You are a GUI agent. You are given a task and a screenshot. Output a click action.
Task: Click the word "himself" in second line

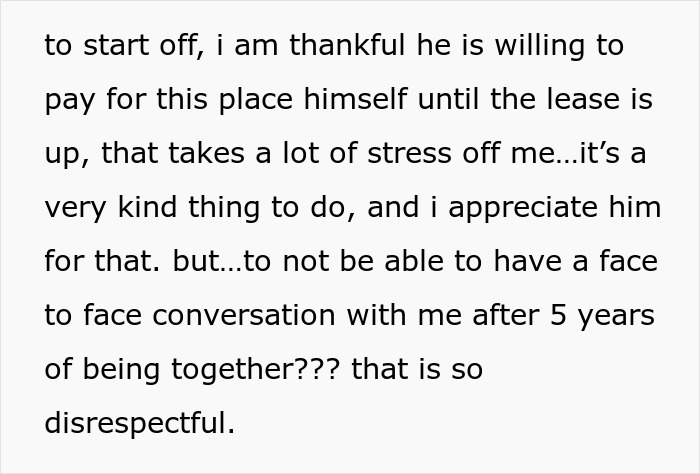click(355, 99)
